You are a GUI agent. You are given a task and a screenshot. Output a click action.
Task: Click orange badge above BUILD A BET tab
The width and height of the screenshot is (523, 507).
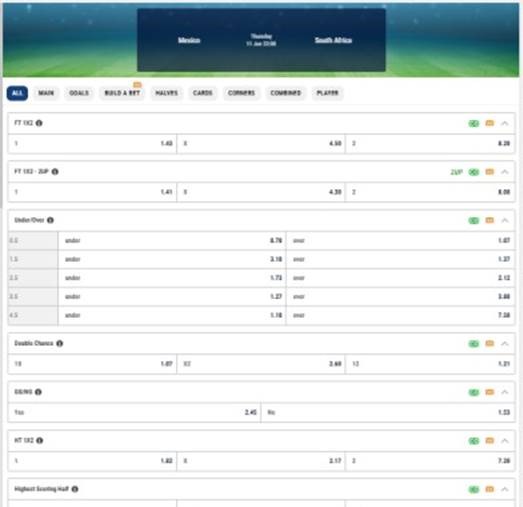pyautogui.click(x=137, y=85)
